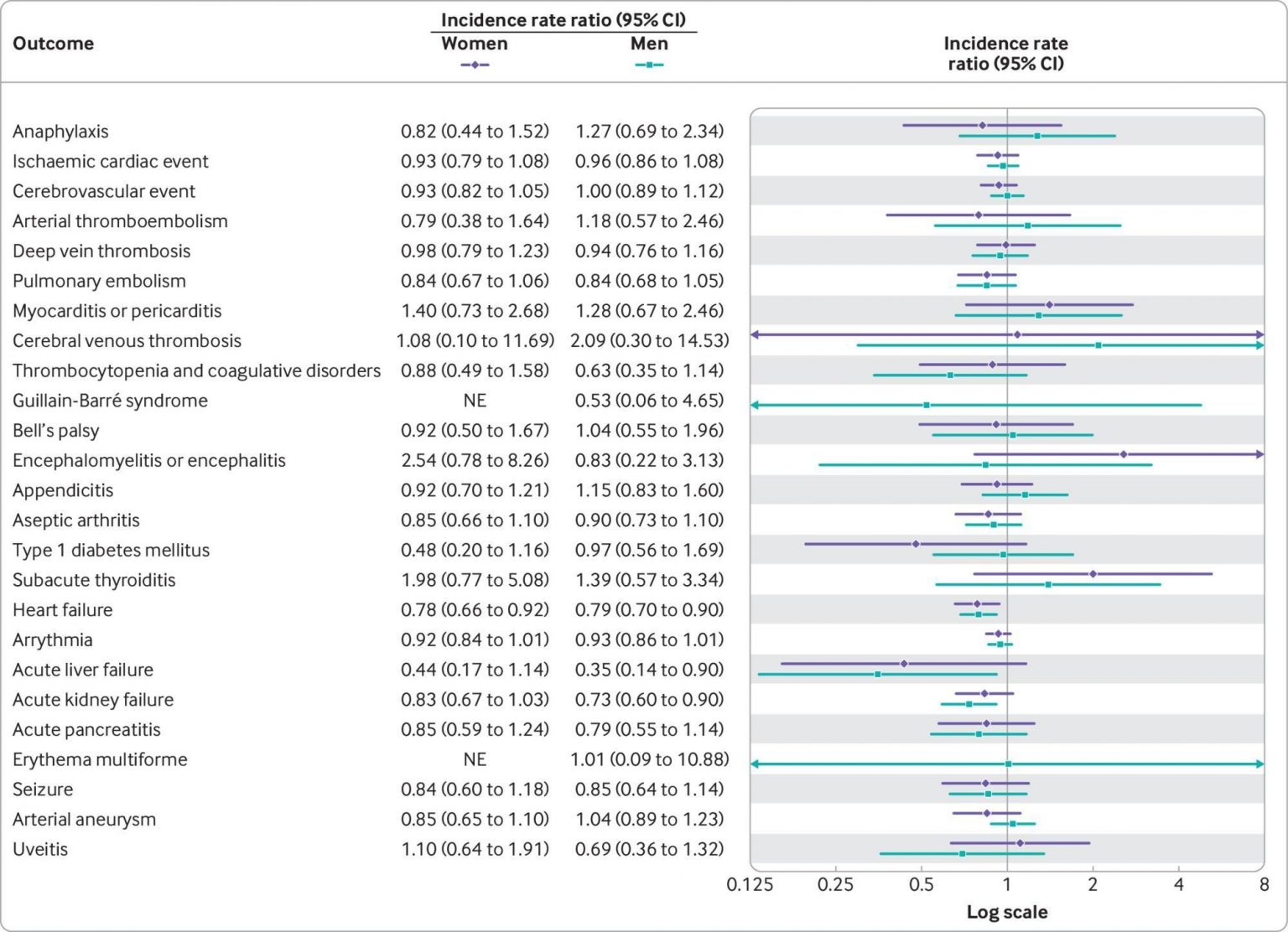Click the Log scale axis label
Screen dimensions: 1288x932
[x=1007, y=912]
